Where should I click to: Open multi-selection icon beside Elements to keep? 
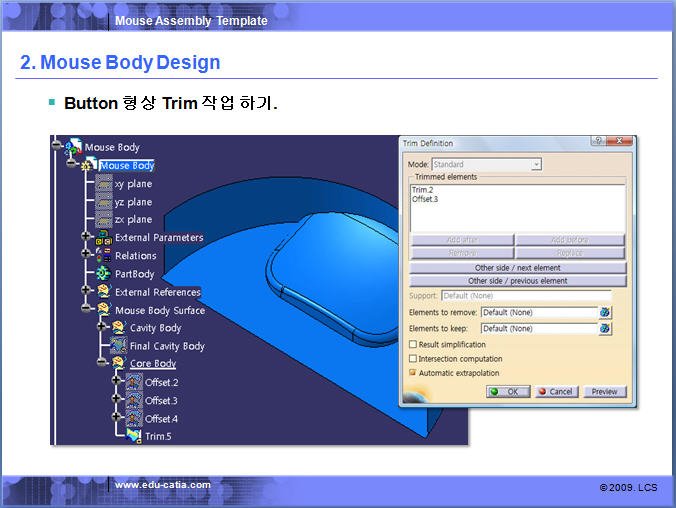point(605,328)
